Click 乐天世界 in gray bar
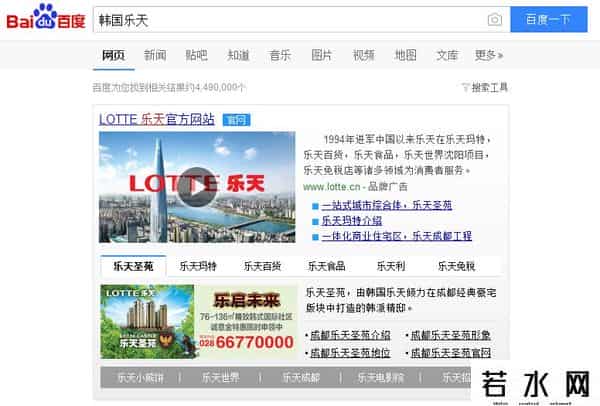 (220, 378)
